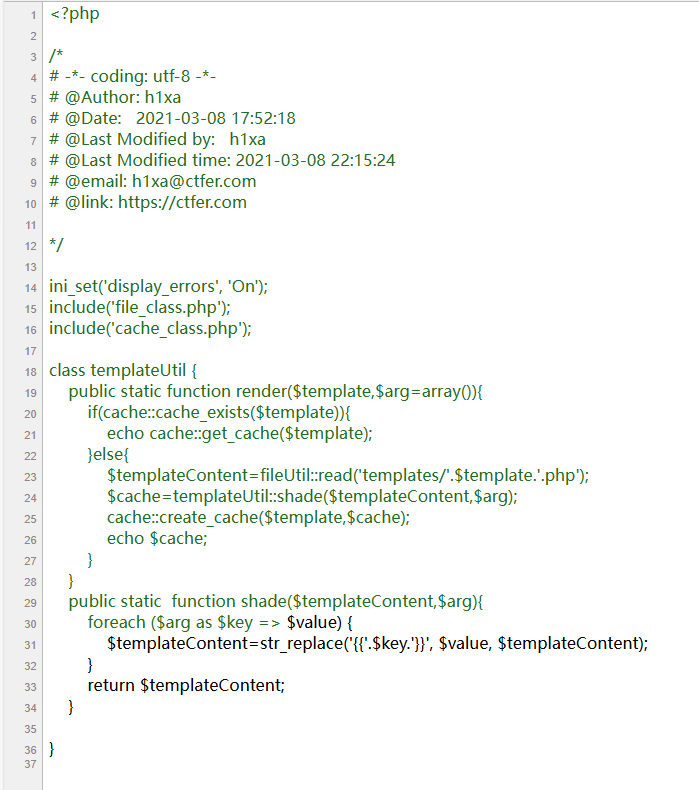This screenshot has width=699, height=790.
Task: Click the 'public static function render' line
Action: click(276, 391)
